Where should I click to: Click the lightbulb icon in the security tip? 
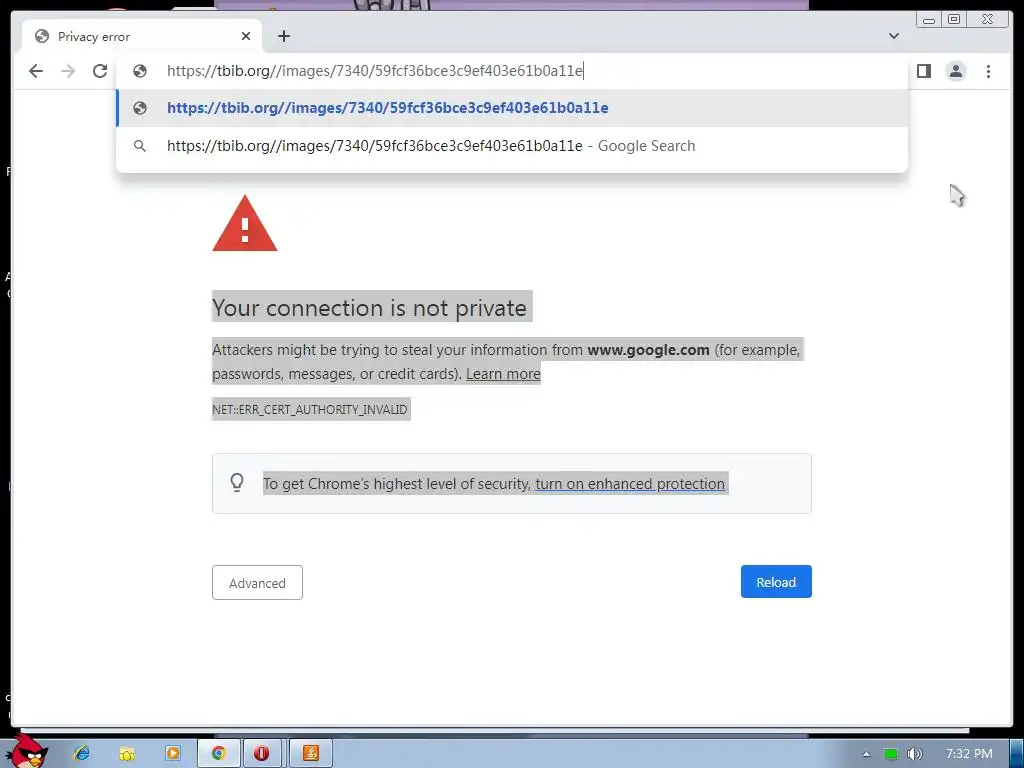click(237, 483)
